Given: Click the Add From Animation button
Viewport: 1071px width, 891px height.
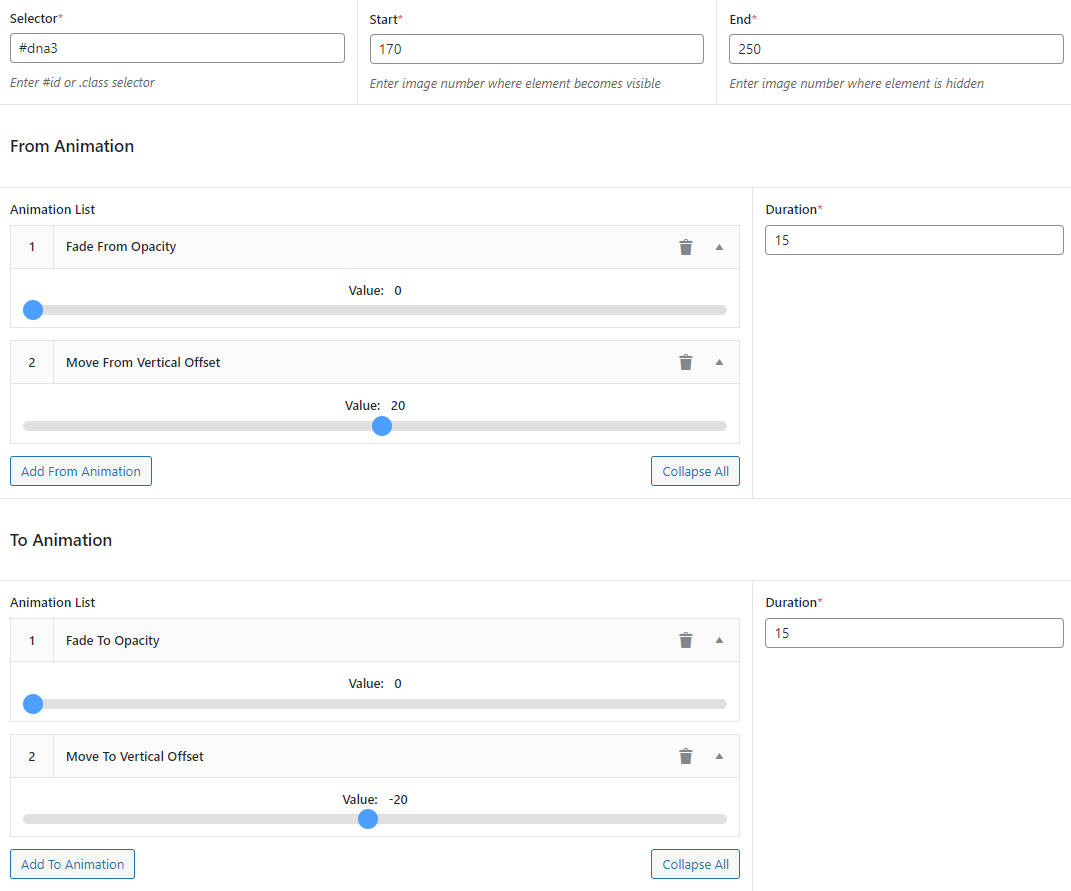Looking at the screenshot, I should [x=81, y=471].
